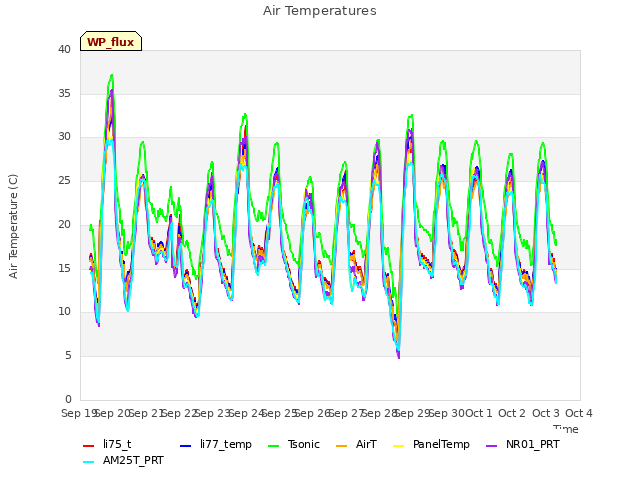Image resolution: width=640 pixels, height=480 pixels.
Task: Click the Oct 1 x-axis date label
Action: pyautogui.click(x=479, y=413)
